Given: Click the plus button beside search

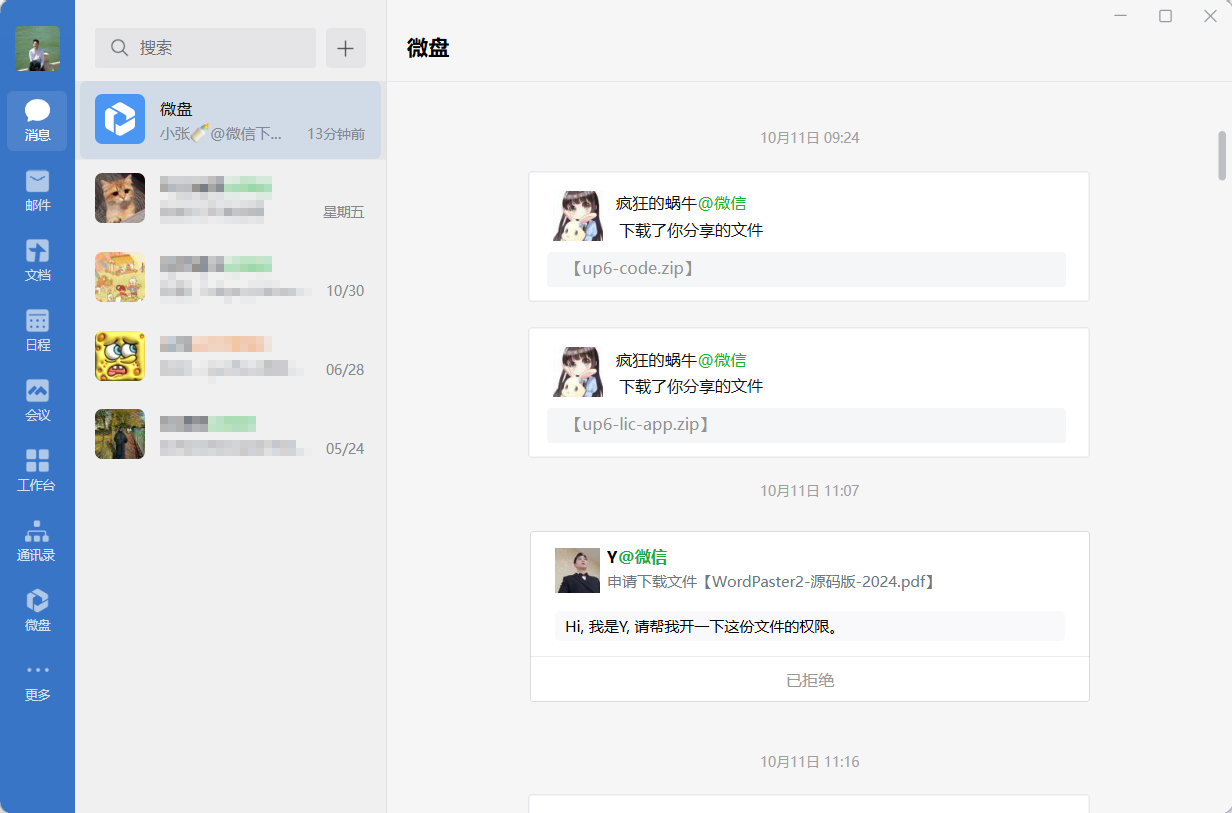Looking at the screenshot, I should point(346,48).
